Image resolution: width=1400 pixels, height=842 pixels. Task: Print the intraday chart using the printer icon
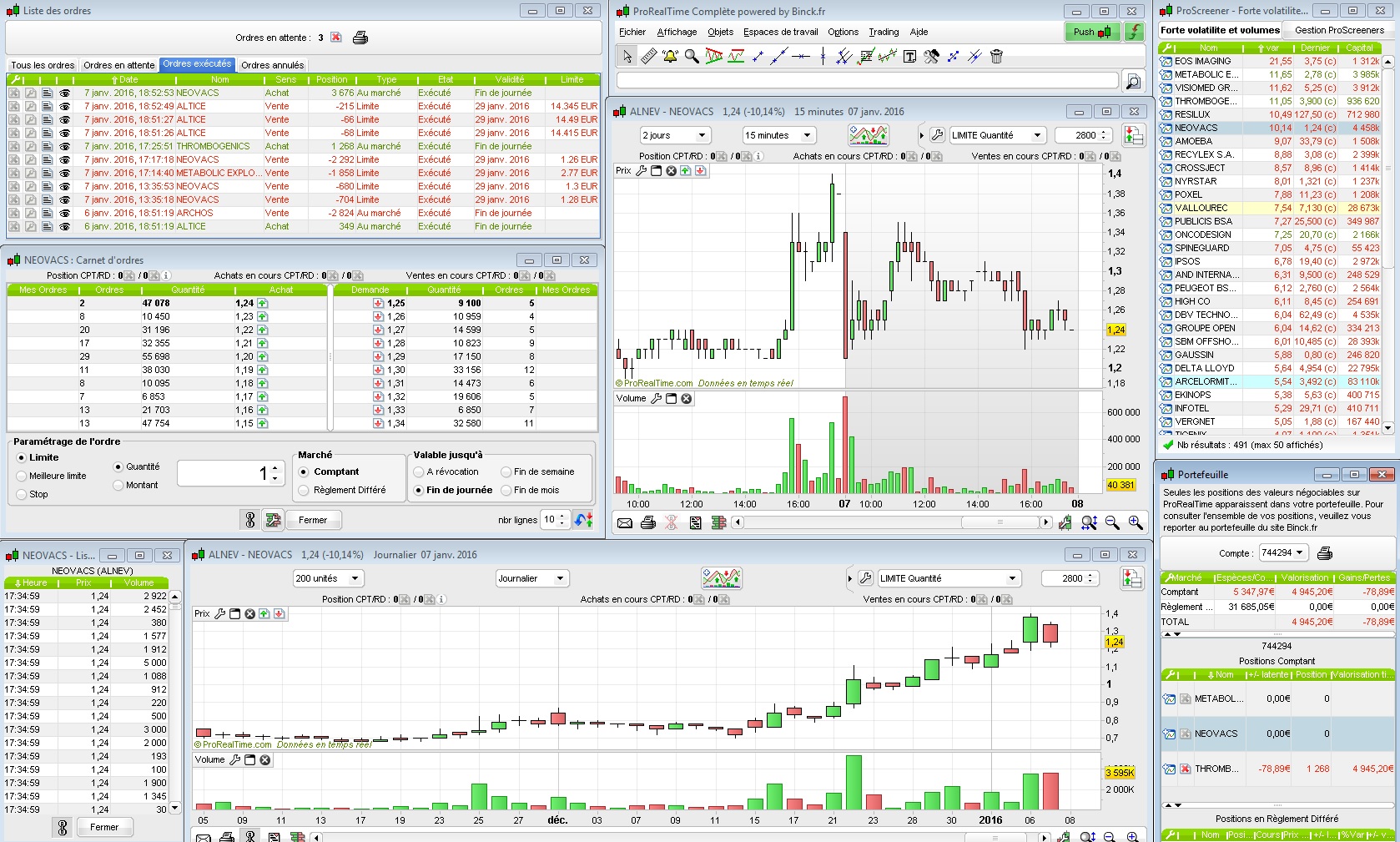[x=648, y=522]
